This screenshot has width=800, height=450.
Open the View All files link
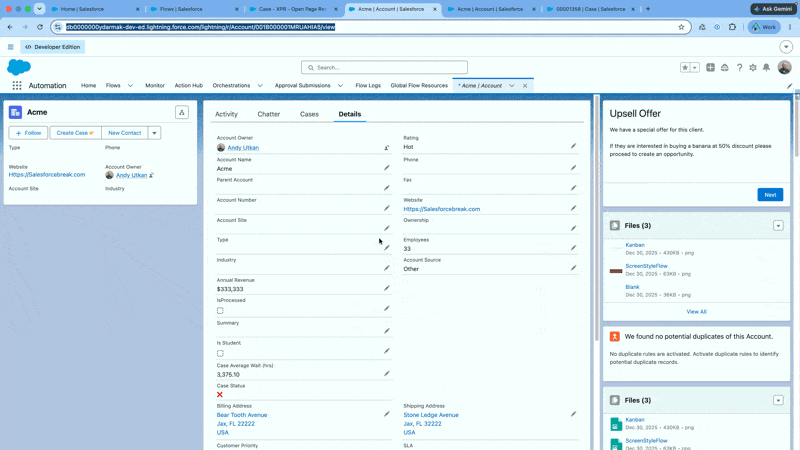696,312
